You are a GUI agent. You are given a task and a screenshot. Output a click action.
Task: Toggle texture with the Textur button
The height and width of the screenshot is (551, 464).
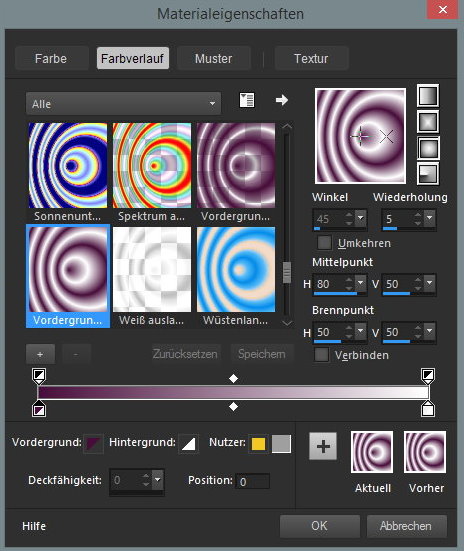tap(311, 58)
